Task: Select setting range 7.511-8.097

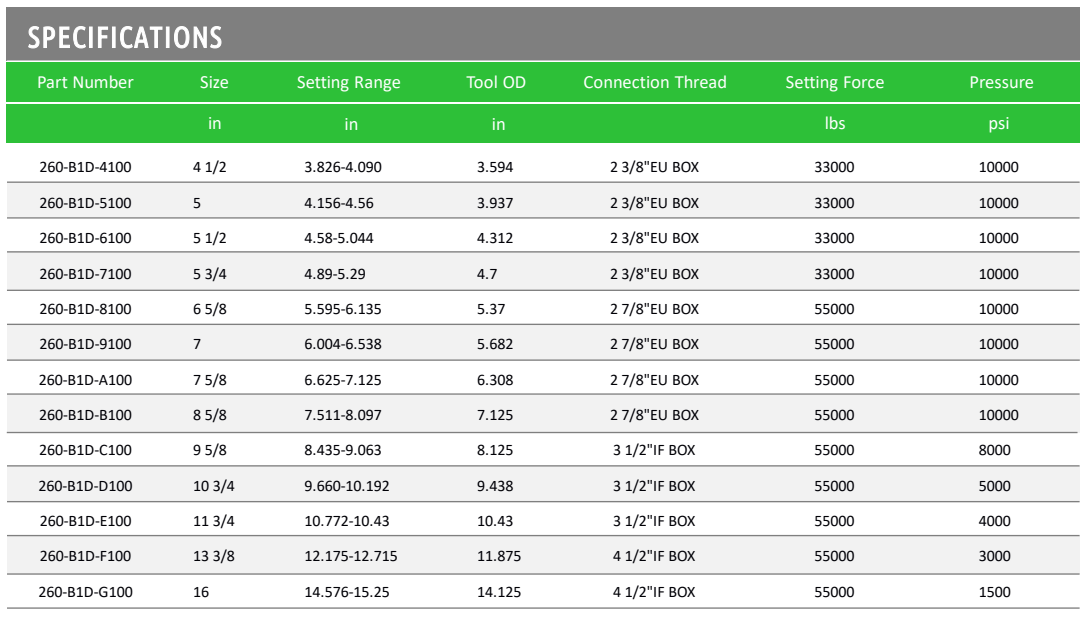Action: [x=343, y=415]
